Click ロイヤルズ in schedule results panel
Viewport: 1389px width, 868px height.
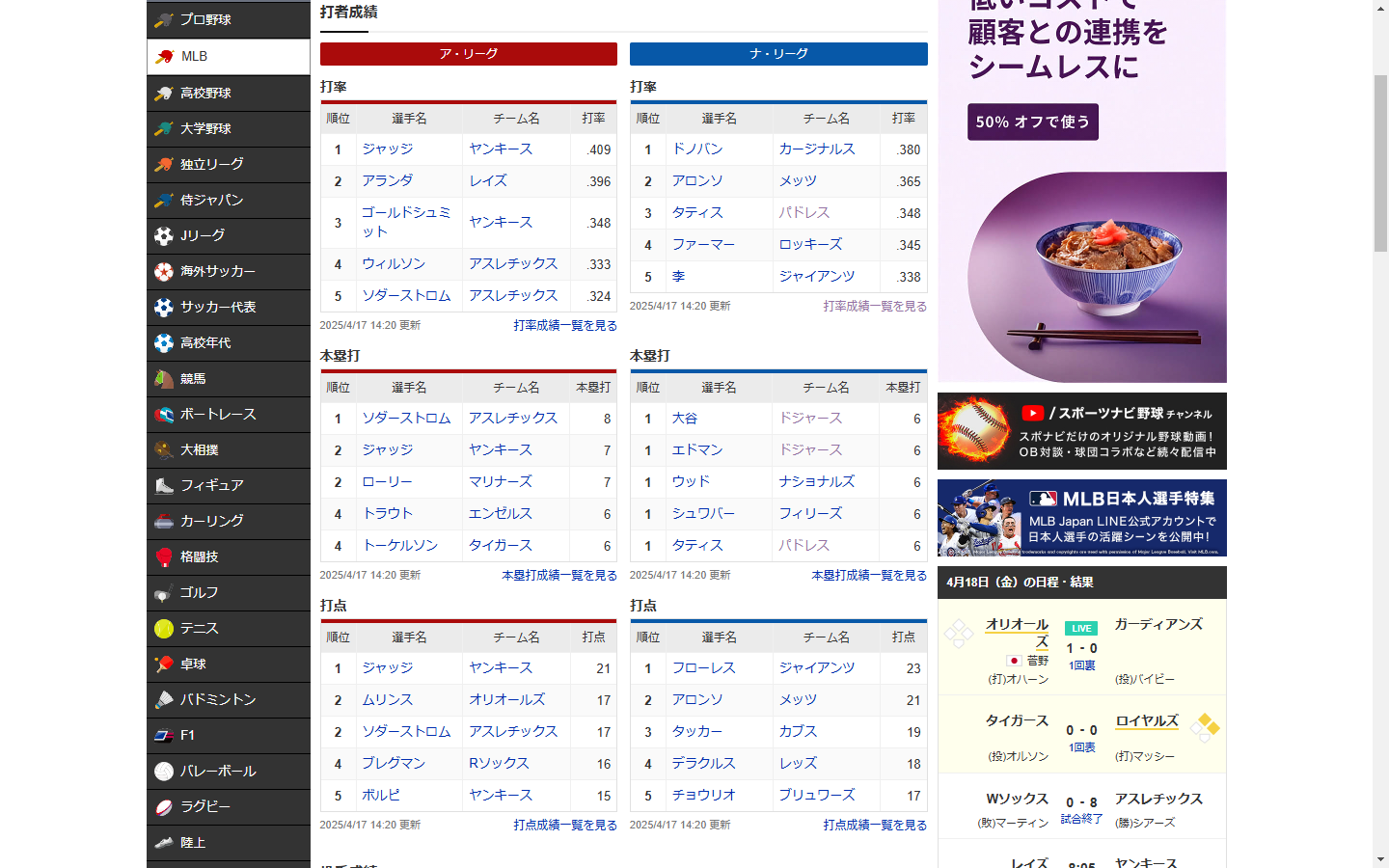tap(1147, 720)
